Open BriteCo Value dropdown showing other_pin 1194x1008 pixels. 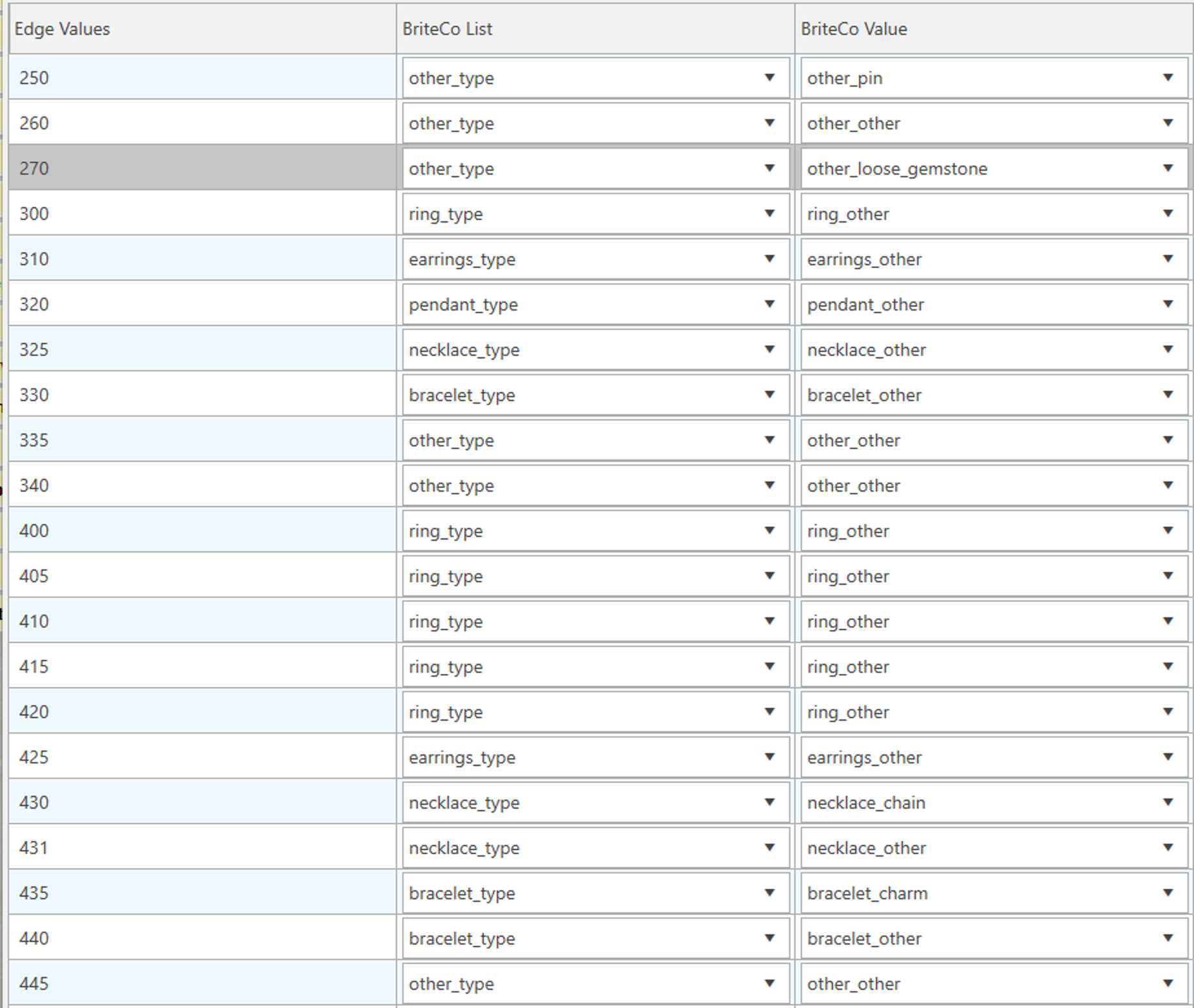(1167, 78)
